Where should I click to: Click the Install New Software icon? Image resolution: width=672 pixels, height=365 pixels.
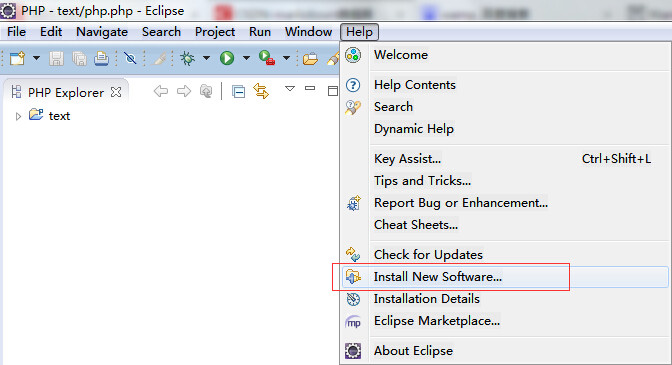coord(353,277)
